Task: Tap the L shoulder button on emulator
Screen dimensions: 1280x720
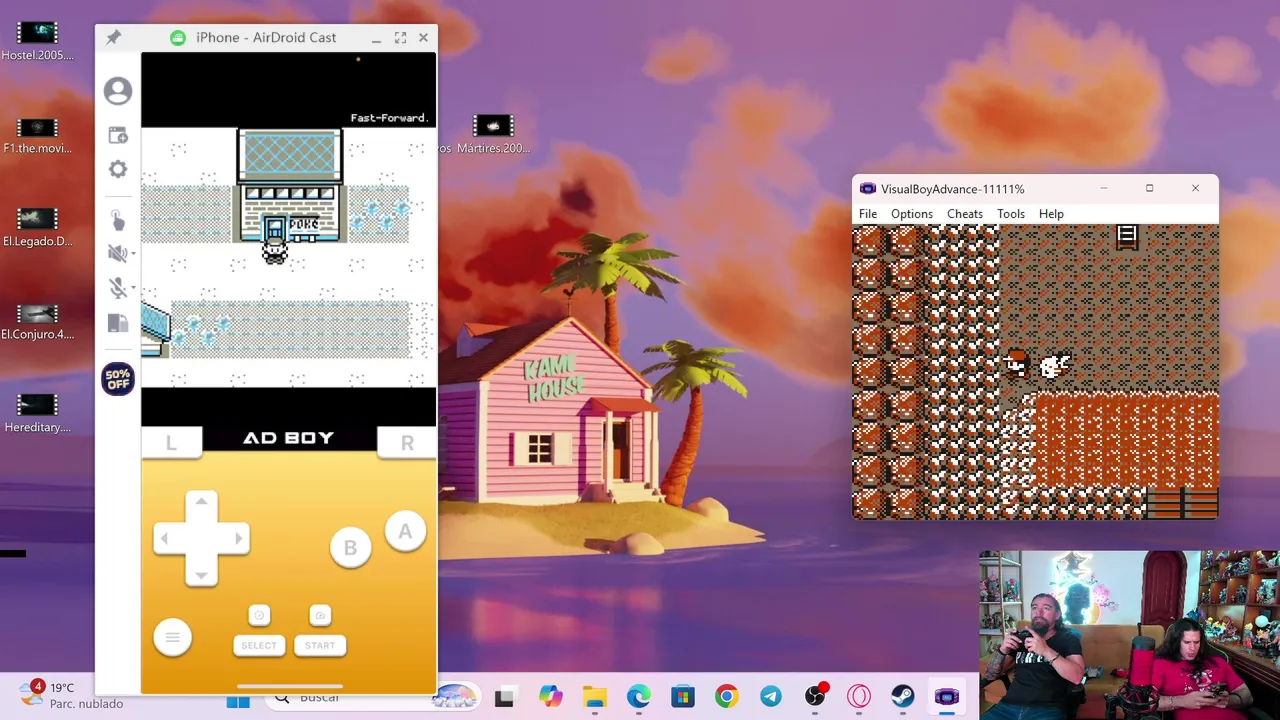Action: click(171, 443)
